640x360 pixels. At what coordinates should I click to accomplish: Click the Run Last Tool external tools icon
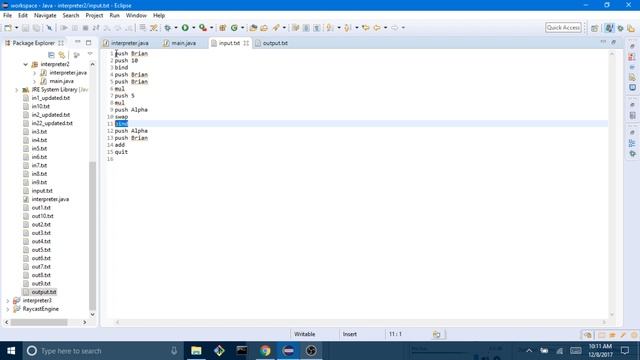(x=203, y=28)
